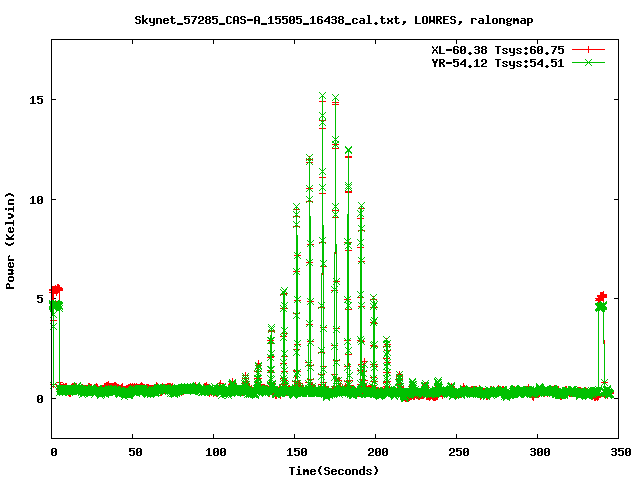Click the x-axis tick label 150
Screen dimensions: 640x480
click(x=297, y=452)
